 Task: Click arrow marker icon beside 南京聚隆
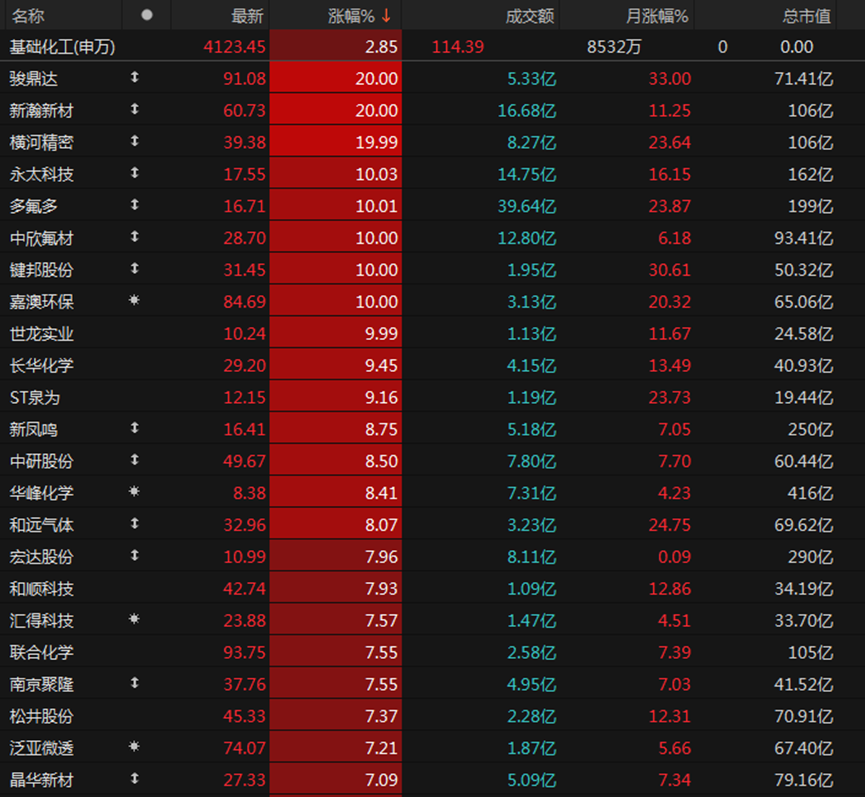134,683
